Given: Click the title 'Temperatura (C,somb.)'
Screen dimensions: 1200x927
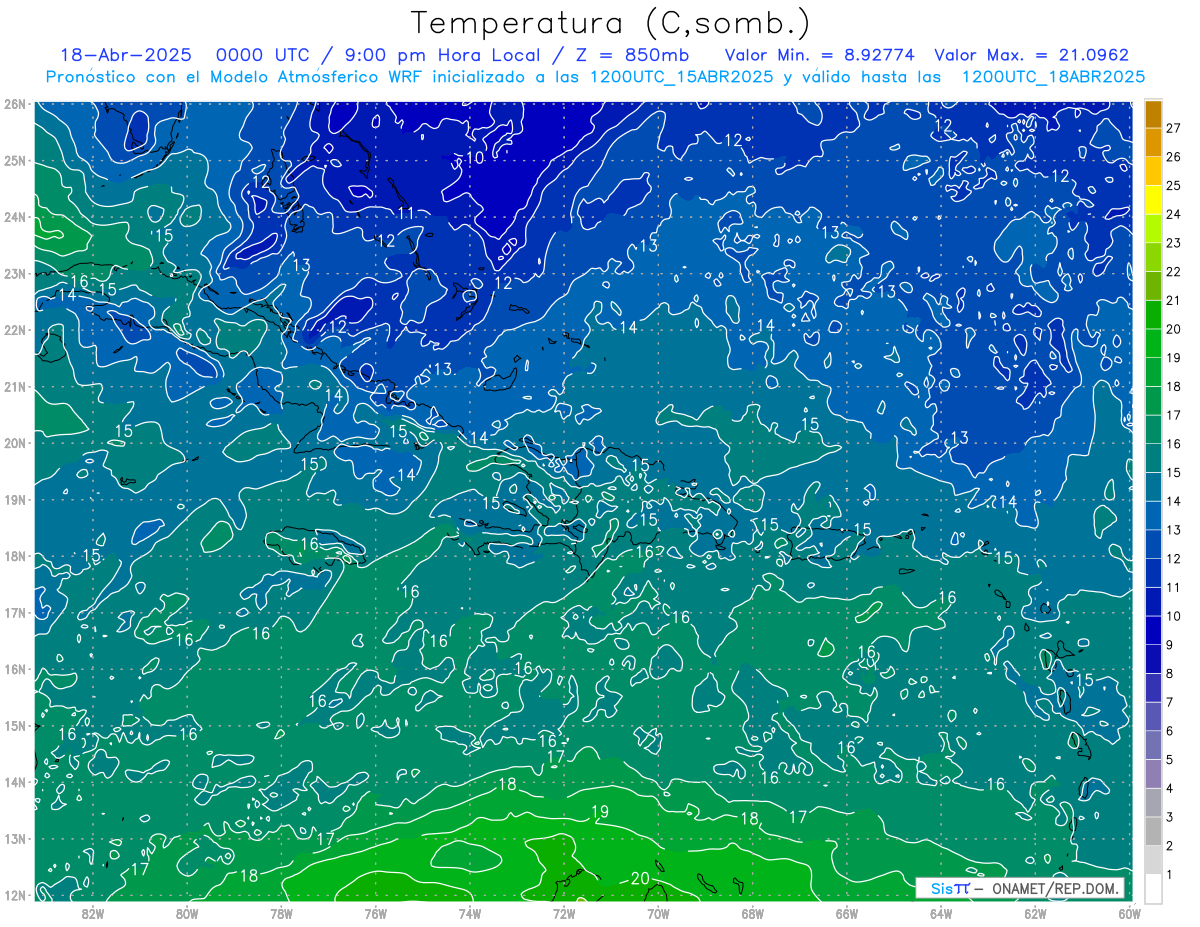Looking at the screenshot, I should 611,23.
